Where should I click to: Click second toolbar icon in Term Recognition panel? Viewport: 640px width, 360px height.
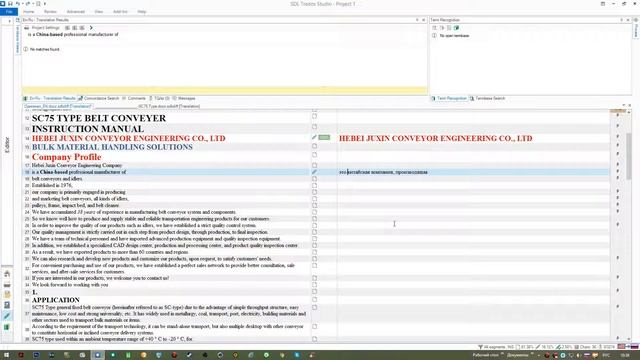[442, 28]
